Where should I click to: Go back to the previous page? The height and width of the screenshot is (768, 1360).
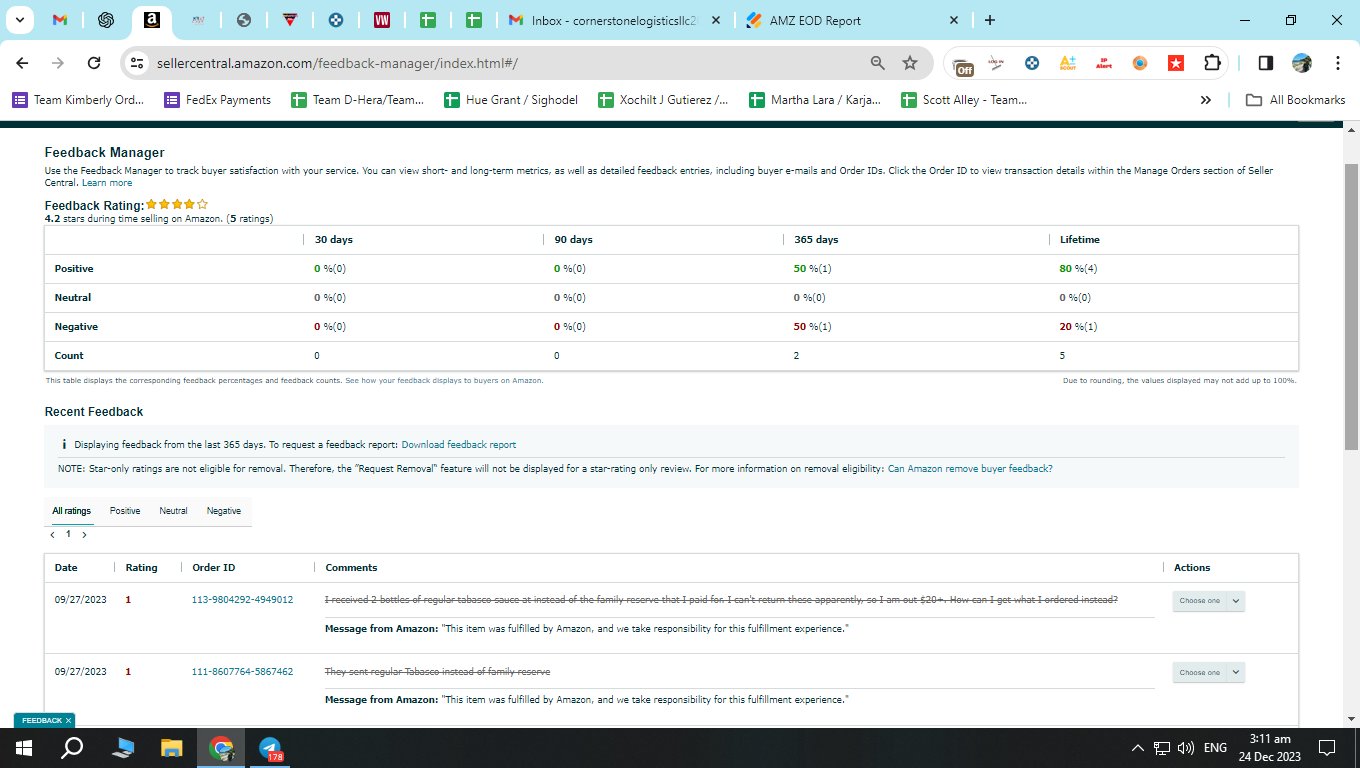(23, 63)
